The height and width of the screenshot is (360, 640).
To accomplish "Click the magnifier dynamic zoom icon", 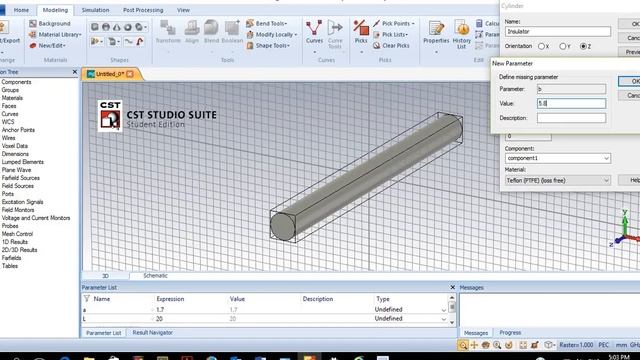I will [497, 345].
